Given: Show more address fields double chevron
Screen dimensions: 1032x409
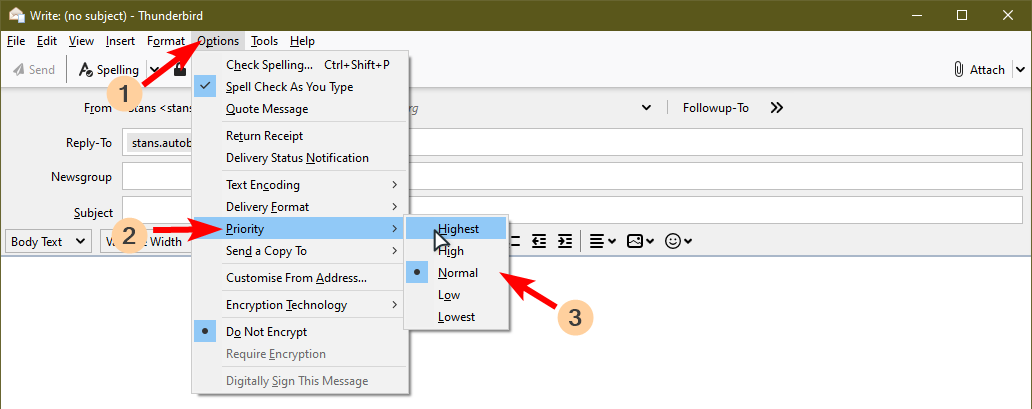Looking at the screenshot, I should (777, 107).
